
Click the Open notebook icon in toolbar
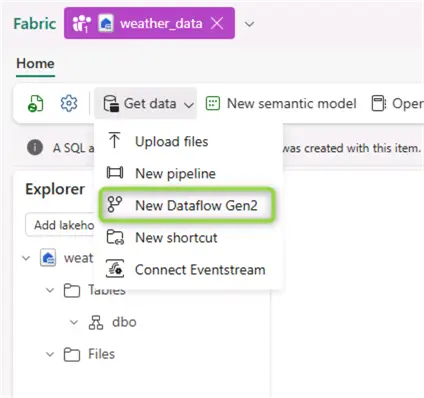(x=379, y=103)
